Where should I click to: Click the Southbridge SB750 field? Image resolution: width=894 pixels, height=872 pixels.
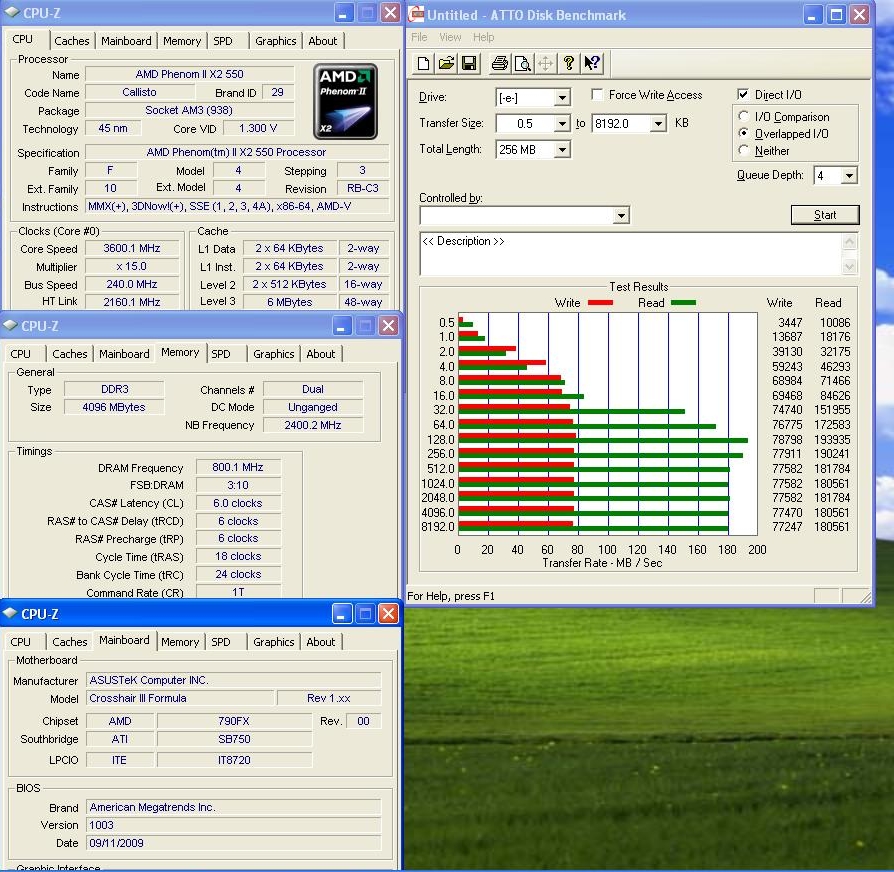(x=234, y=740)
